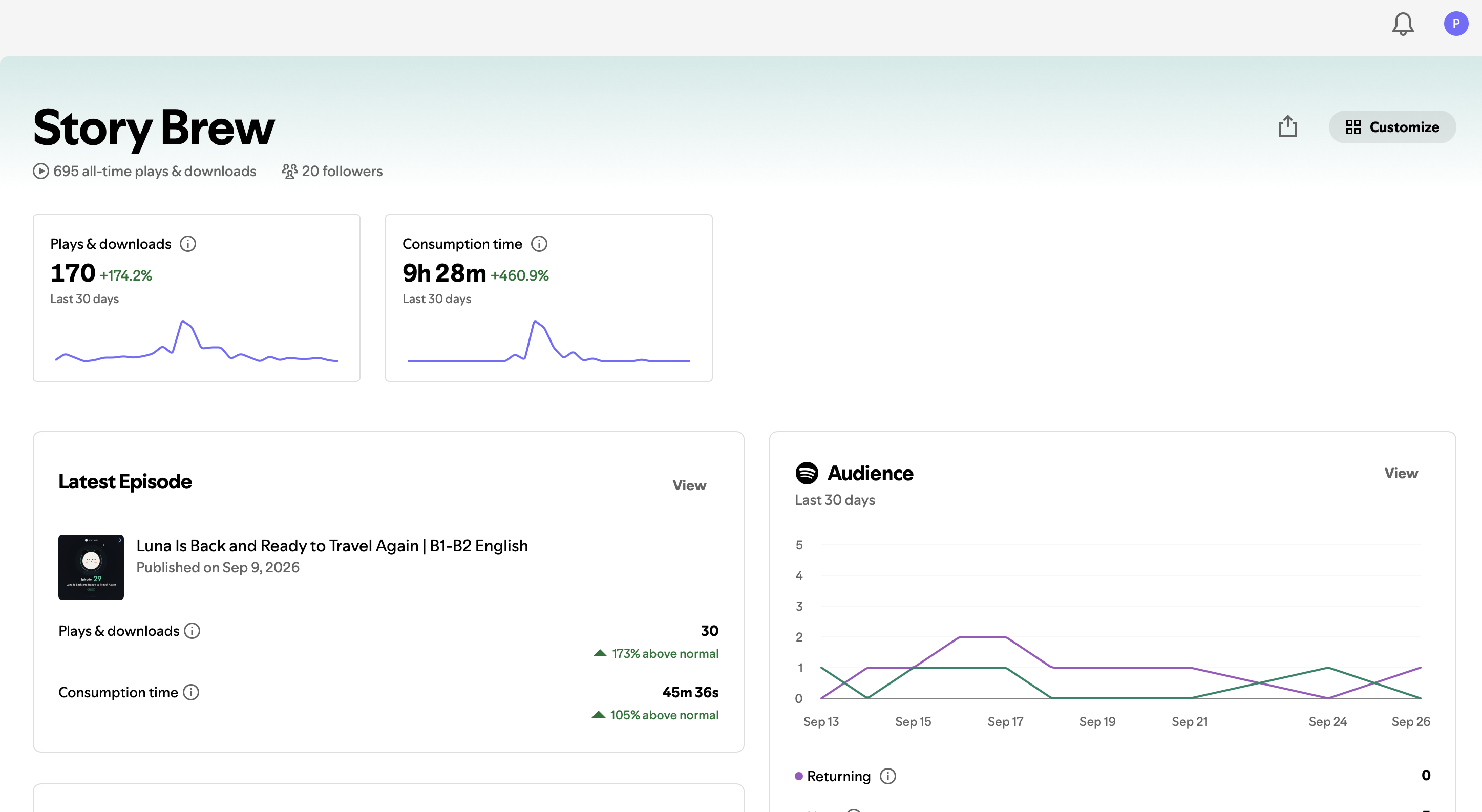Click the +174.2% change value
The width and height of the screenshot is (1482, 812).
[126, 275]
